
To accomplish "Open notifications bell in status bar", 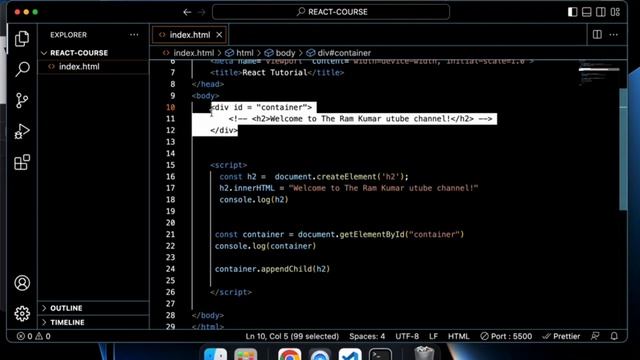I will click(x=614, y=336).
